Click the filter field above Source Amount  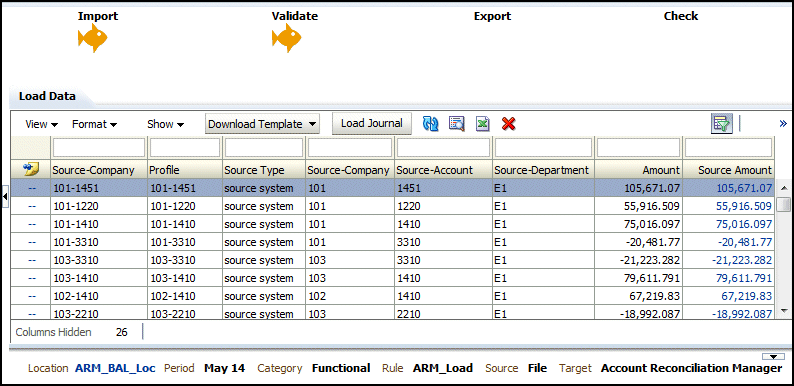[729, 147]
